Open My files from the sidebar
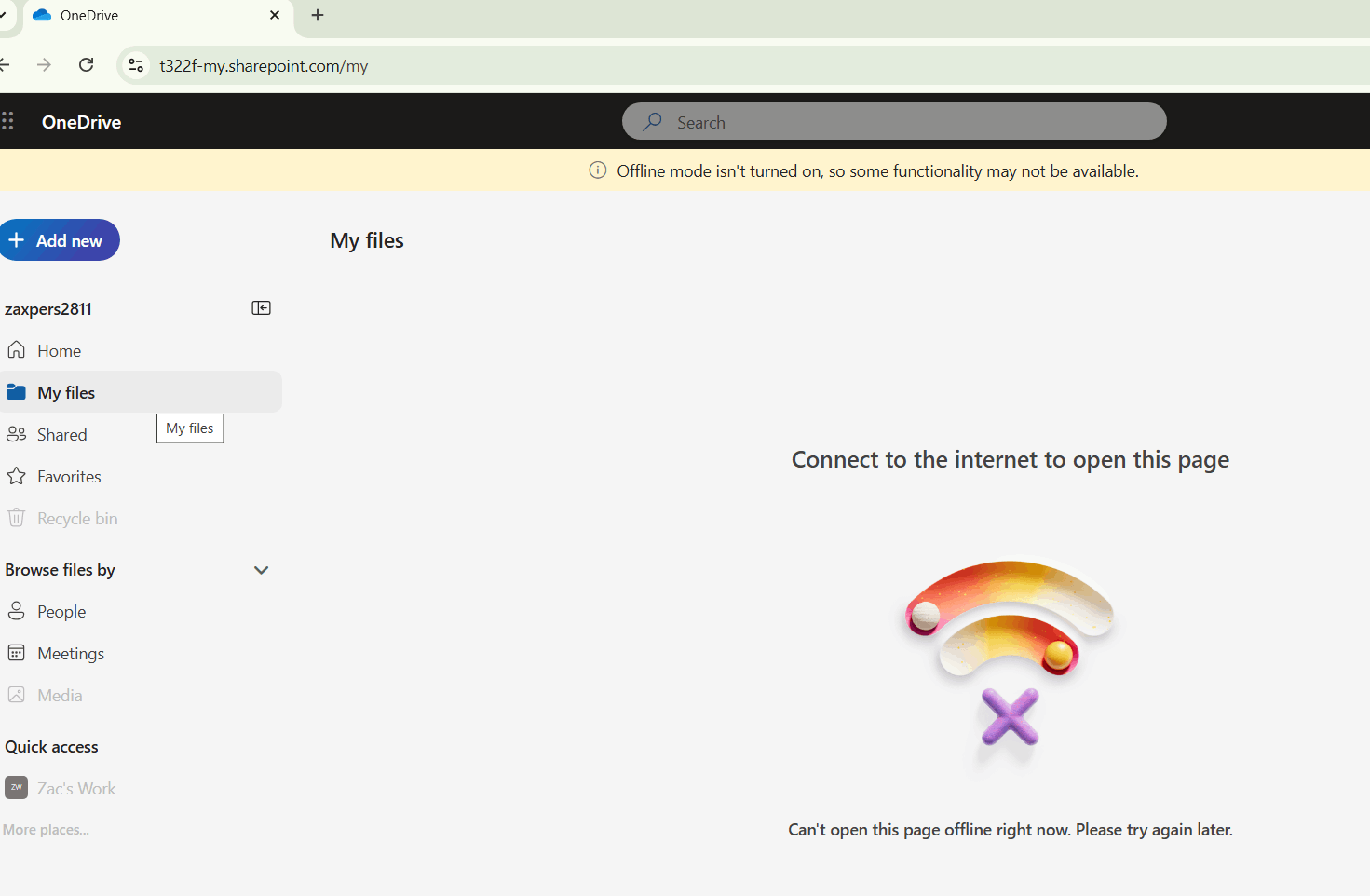Image resolution: width=1370 pixels, height=896 pixels. pos(65,392)
